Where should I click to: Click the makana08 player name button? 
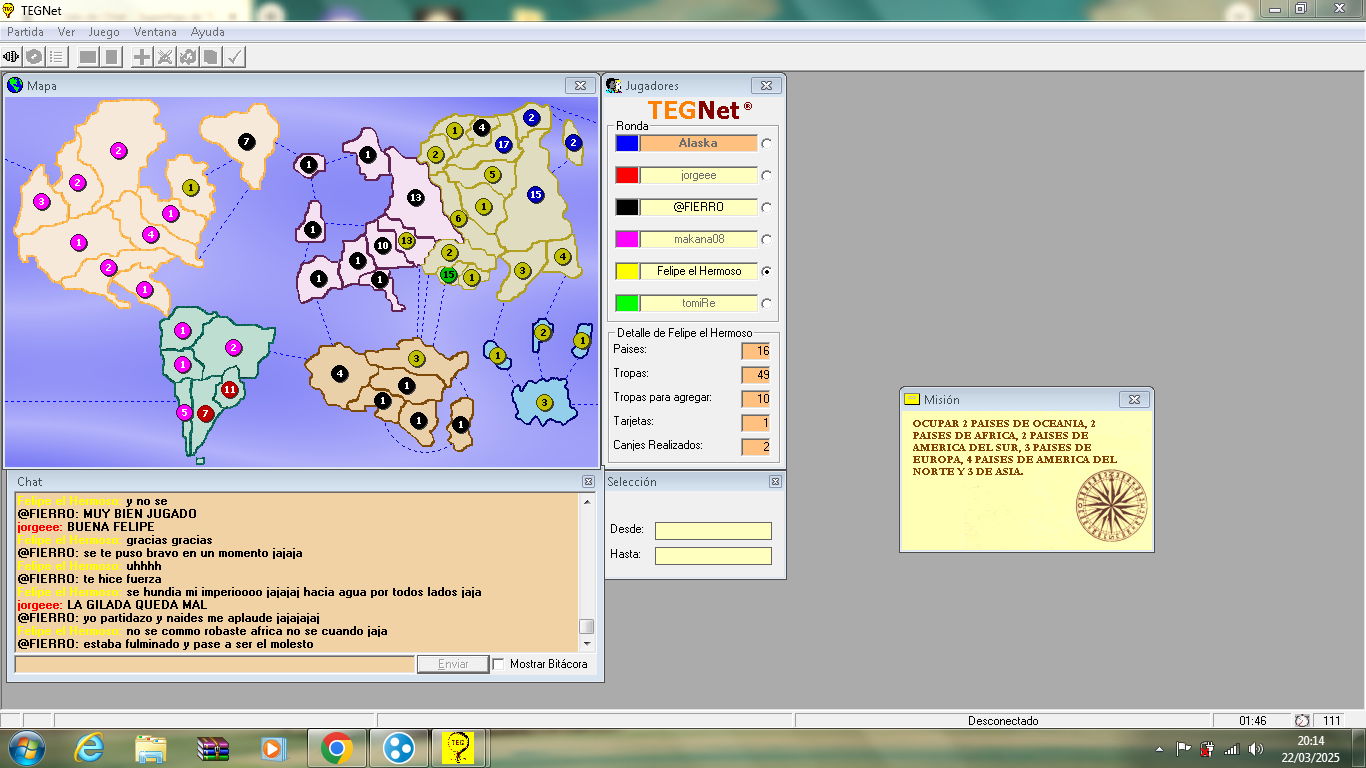point(698,239)
